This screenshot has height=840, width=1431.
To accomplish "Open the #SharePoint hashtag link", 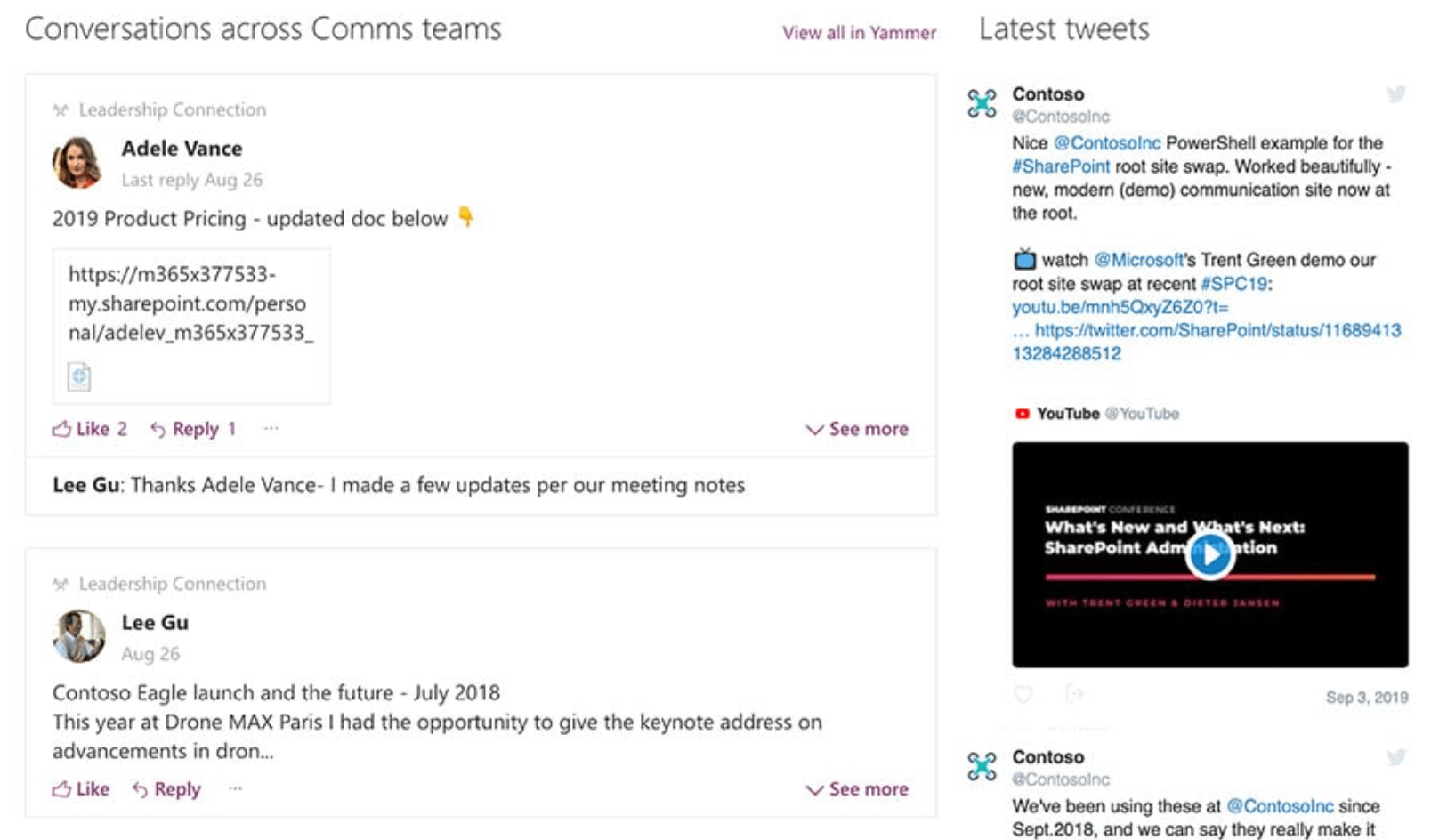I will click(1061, 166).
